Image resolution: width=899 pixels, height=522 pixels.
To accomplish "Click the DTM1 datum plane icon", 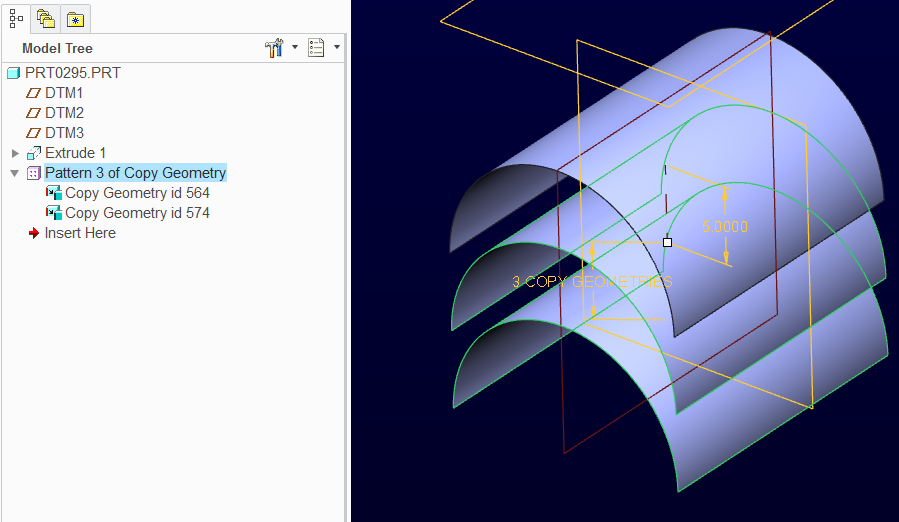I will 34,93.
